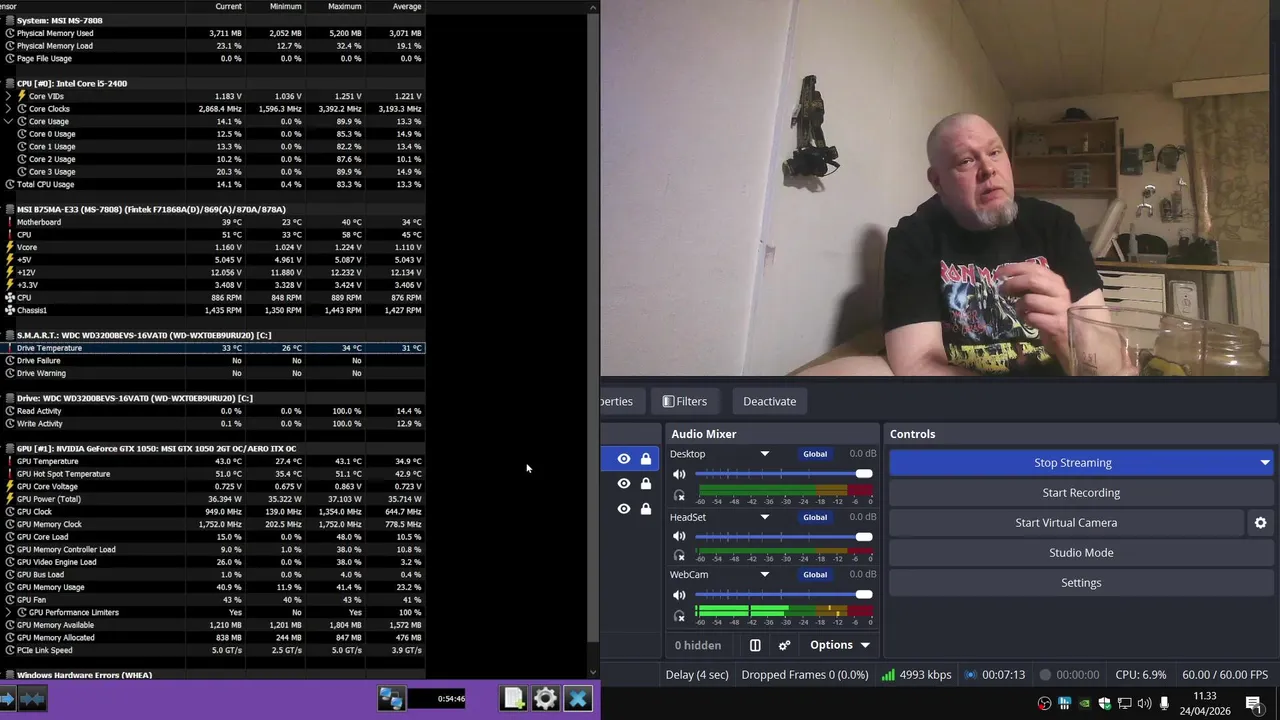Image resolution: width=1280 pixels, height=720 pixels.
Task: Click the thermometer icon on GPU Temperature row
Action: [x=10, y=461]
